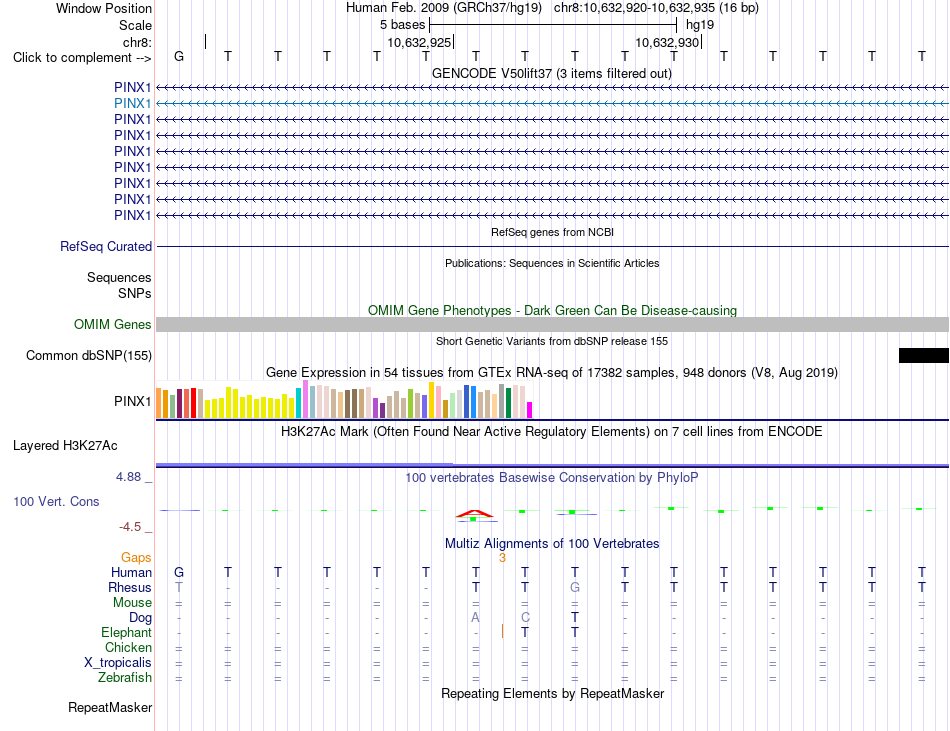Select the 'Chicken' alignment row label
Viewport: 950px width, 731px height.
pyautogui.click(x=128, y=647)
